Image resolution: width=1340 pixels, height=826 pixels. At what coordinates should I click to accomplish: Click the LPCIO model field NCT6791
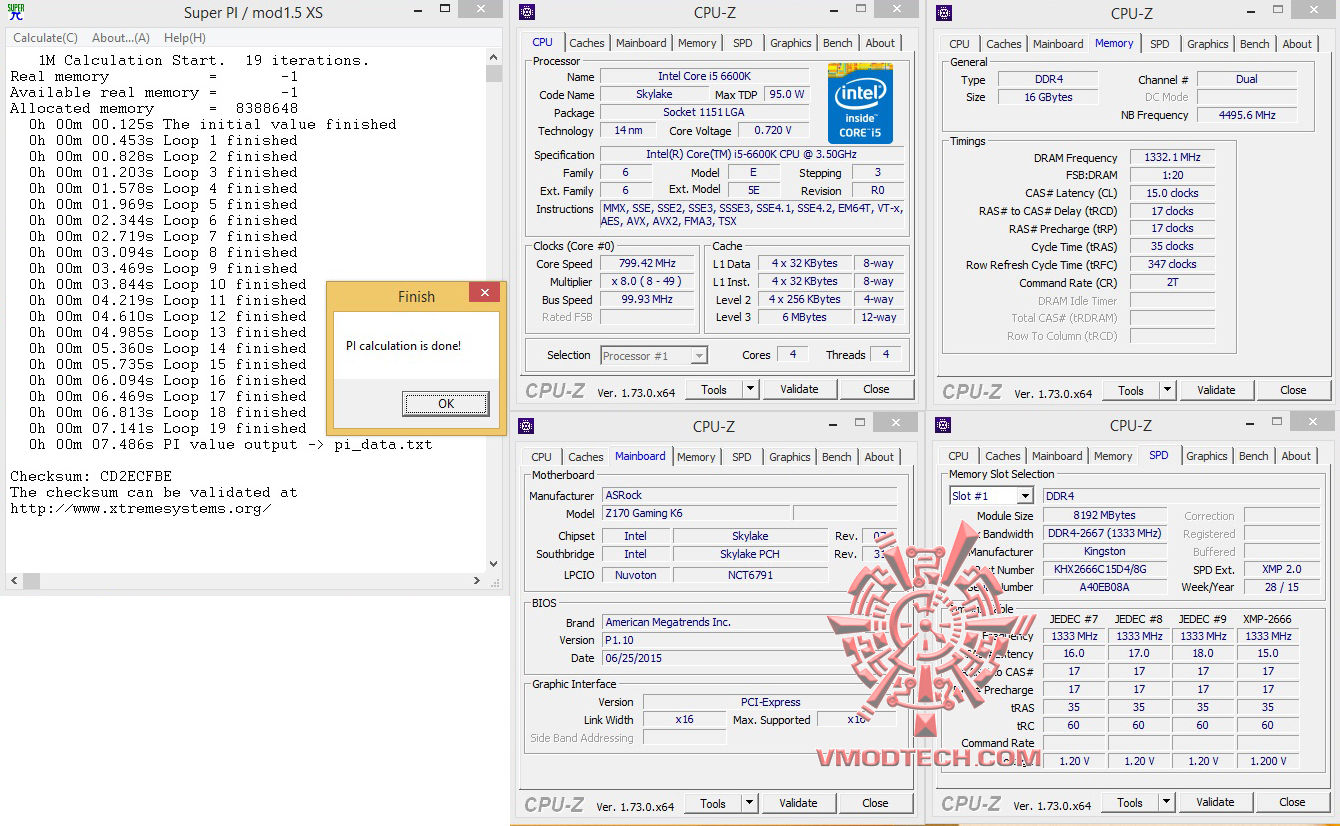point(750,575)
